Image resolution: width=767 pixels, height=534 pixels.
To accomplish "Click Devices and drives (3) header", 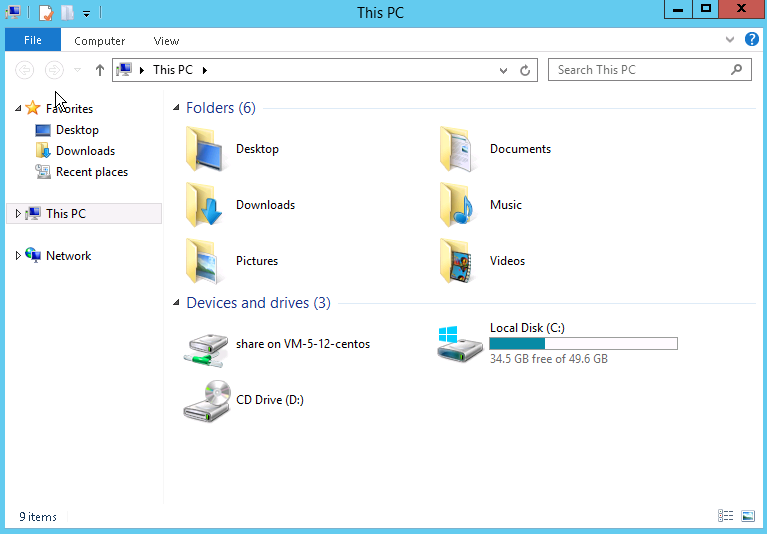I will click(258, 303).
